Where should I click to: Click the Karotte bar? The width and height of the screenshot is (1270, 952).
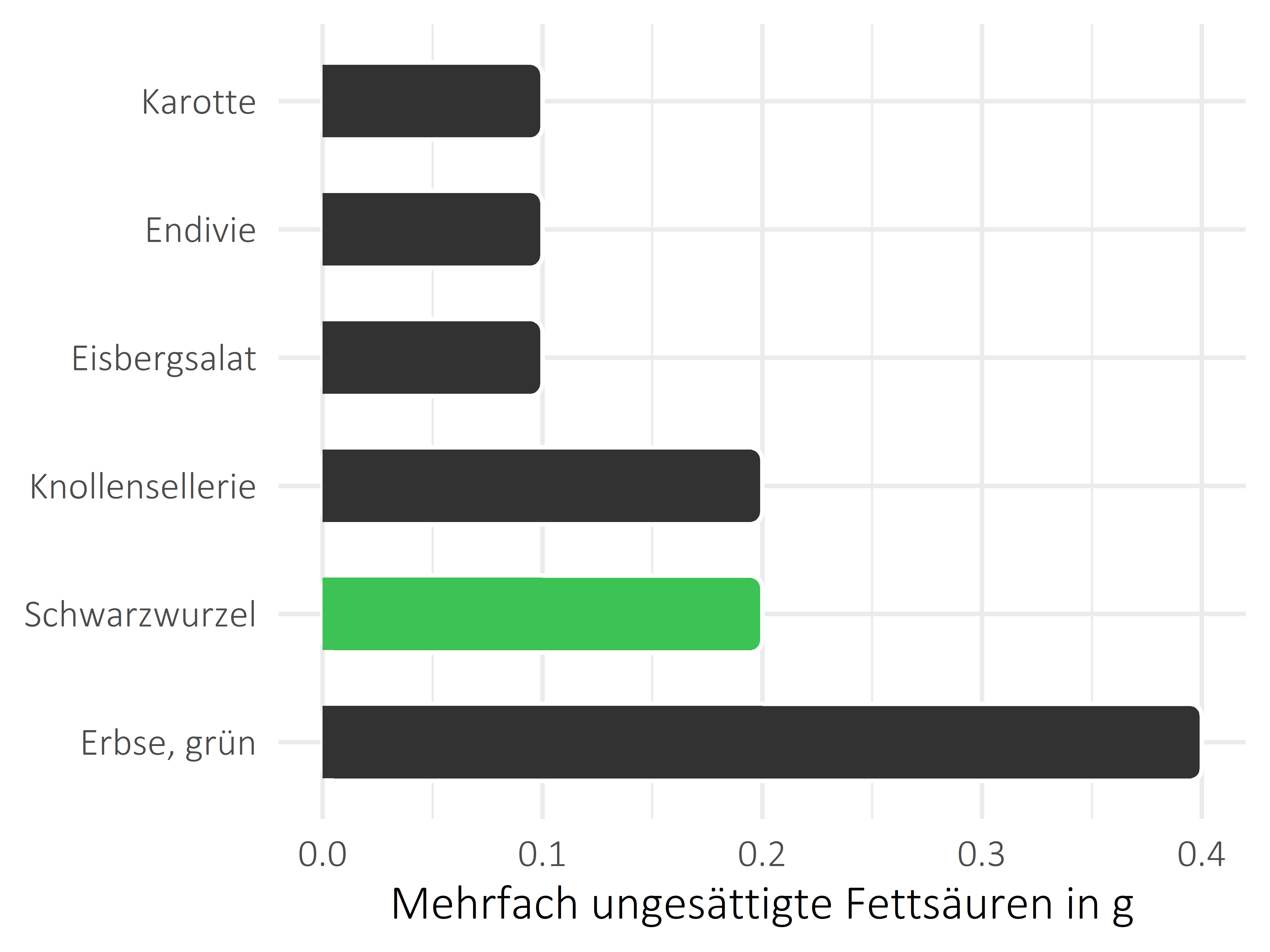(400, 100)
